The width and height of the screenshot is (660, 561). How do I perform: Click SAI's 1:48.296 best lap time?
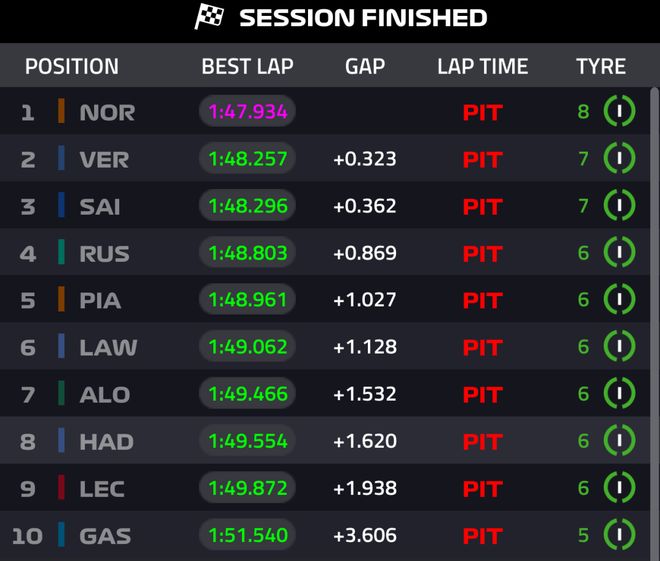coord(248,206)
